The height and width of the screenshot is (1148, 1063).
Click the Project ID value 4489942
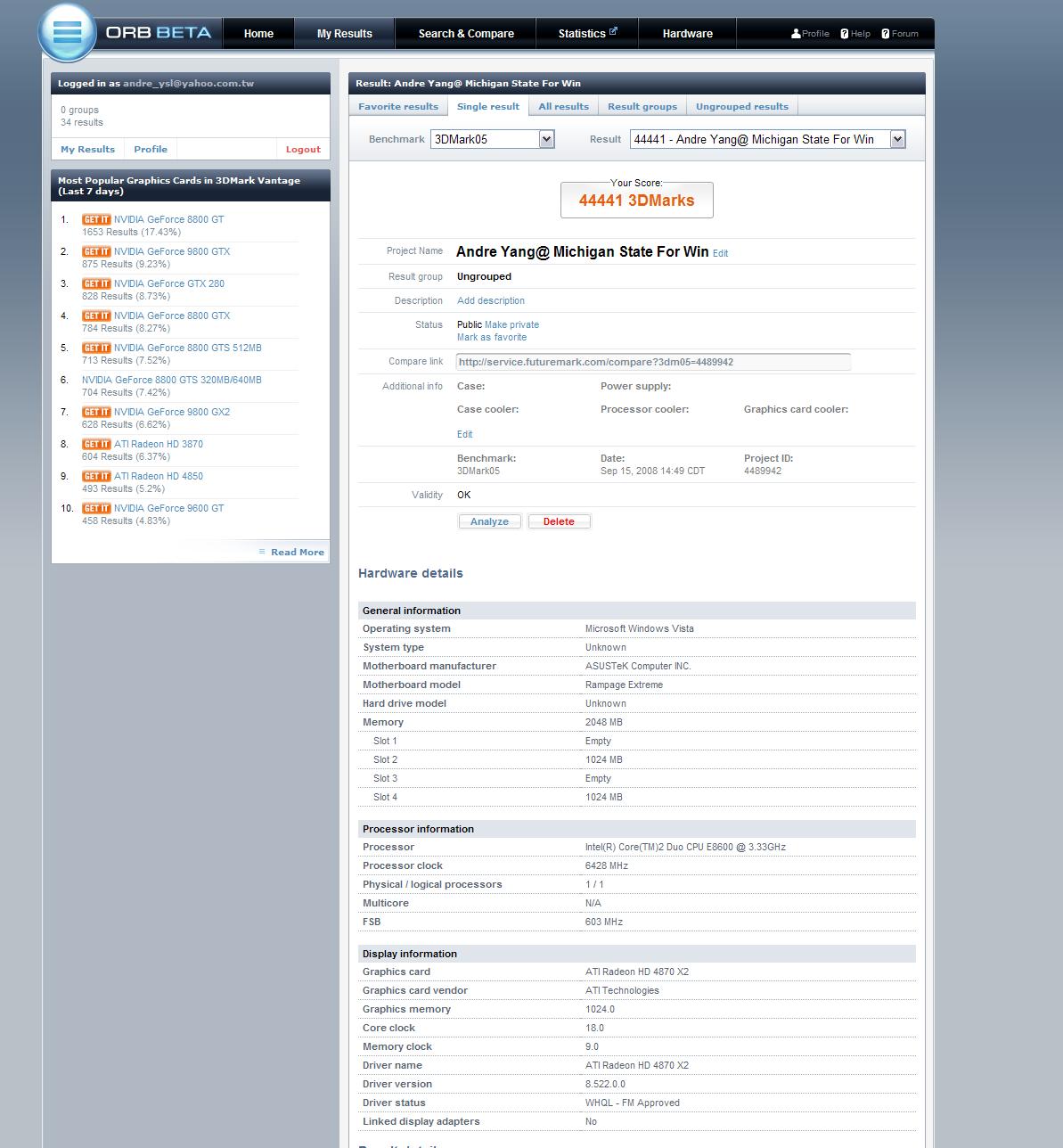(763, 471)
